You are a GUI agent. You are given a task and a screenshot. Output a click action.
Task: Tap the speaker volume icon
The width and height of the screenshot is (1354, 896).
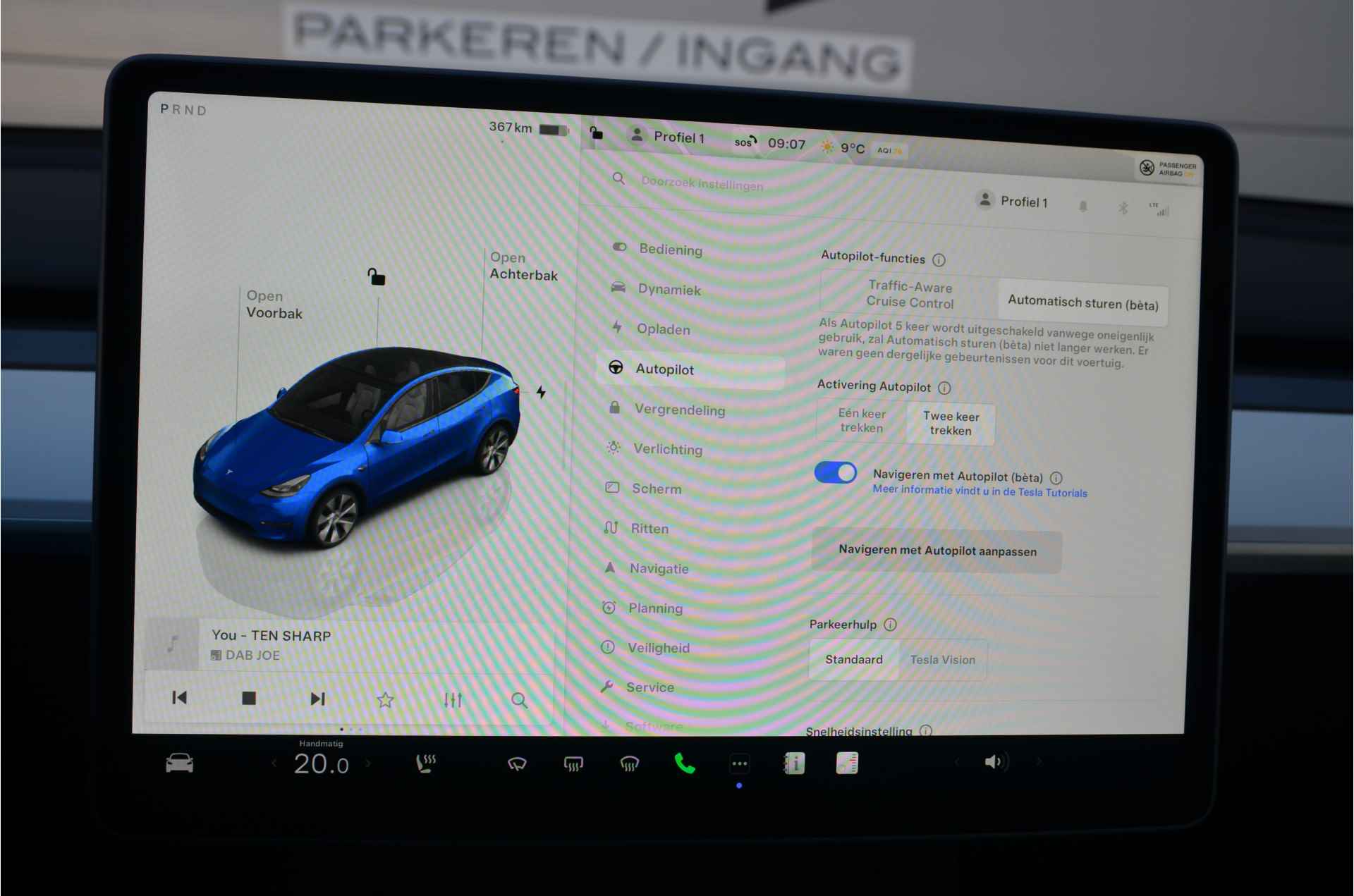pyautogui.click(x=996, y=761)
